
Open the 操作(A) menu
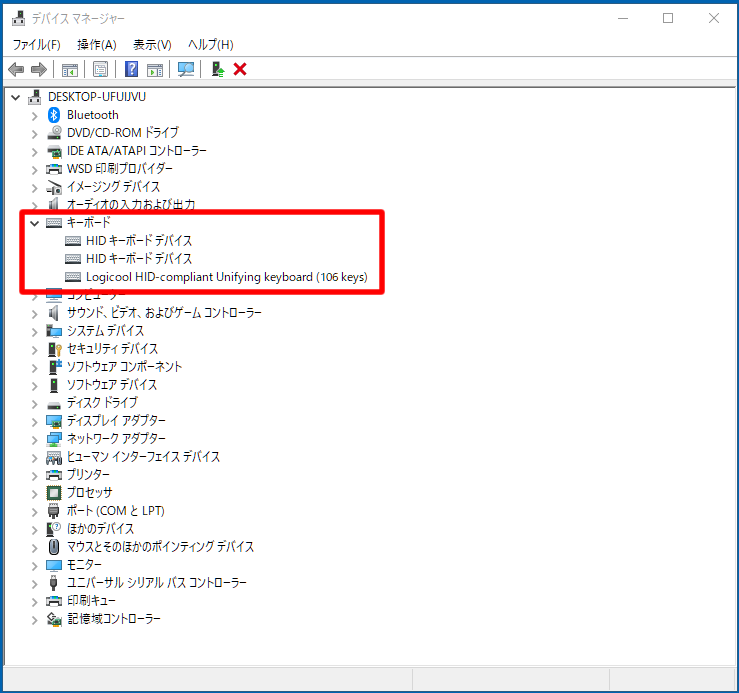point(96,45)
